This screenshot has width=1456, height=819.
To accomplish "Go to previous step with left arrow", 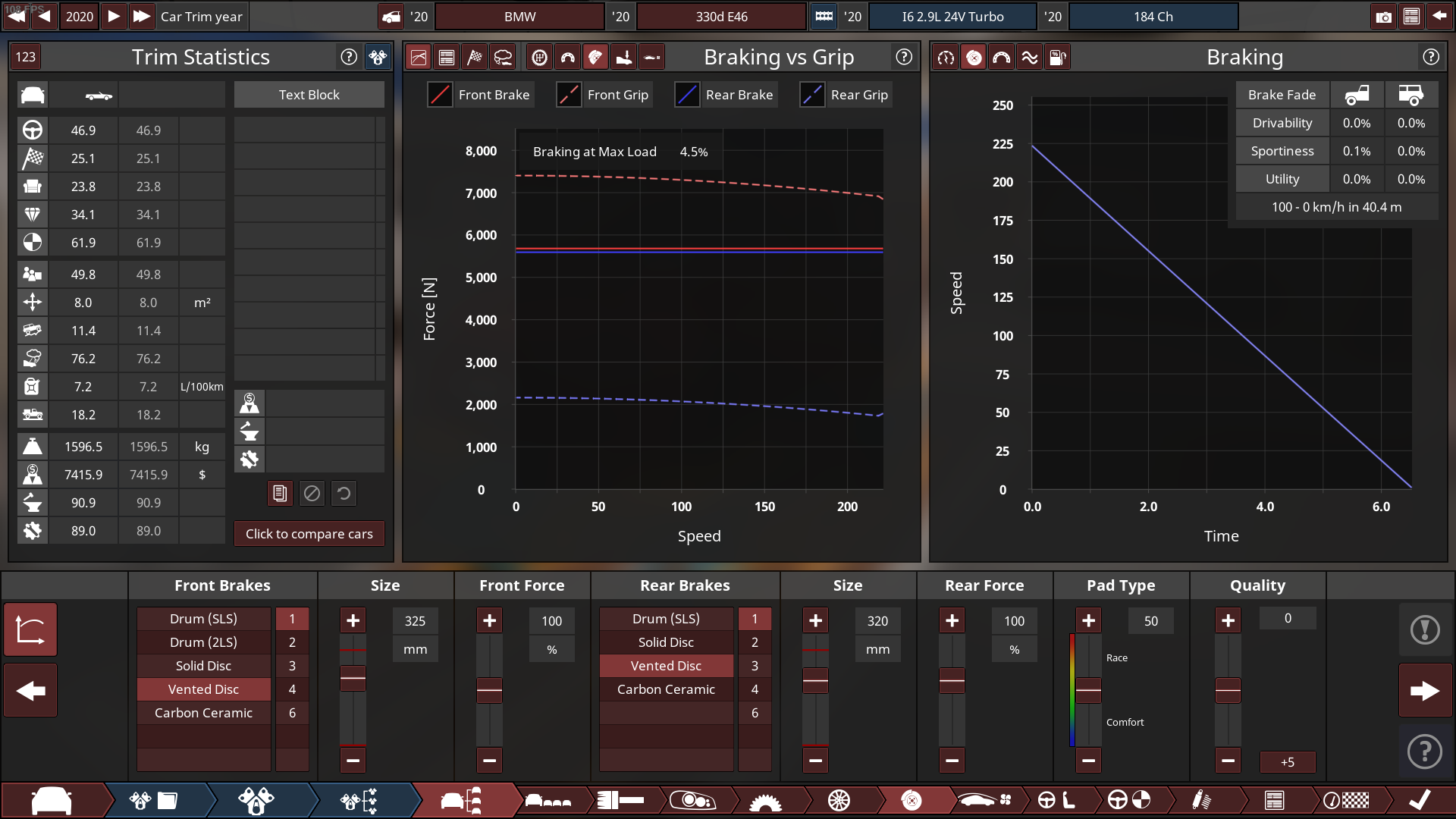I will pyautogui.click(x=30, y=690).
